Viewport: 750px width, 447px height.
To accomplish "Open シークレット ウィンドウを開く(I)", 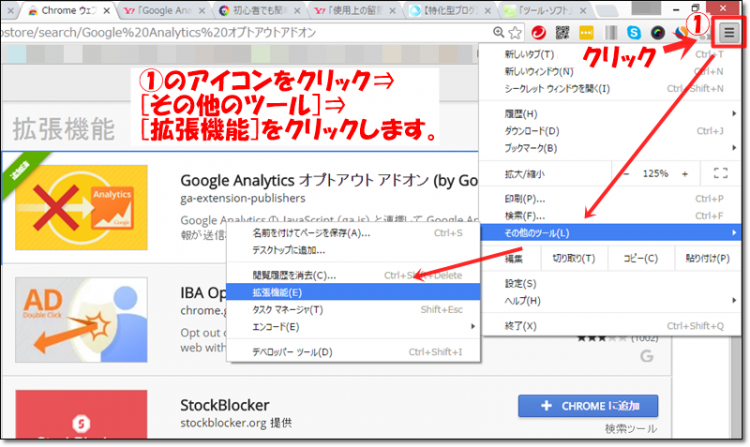I will 610,89.
